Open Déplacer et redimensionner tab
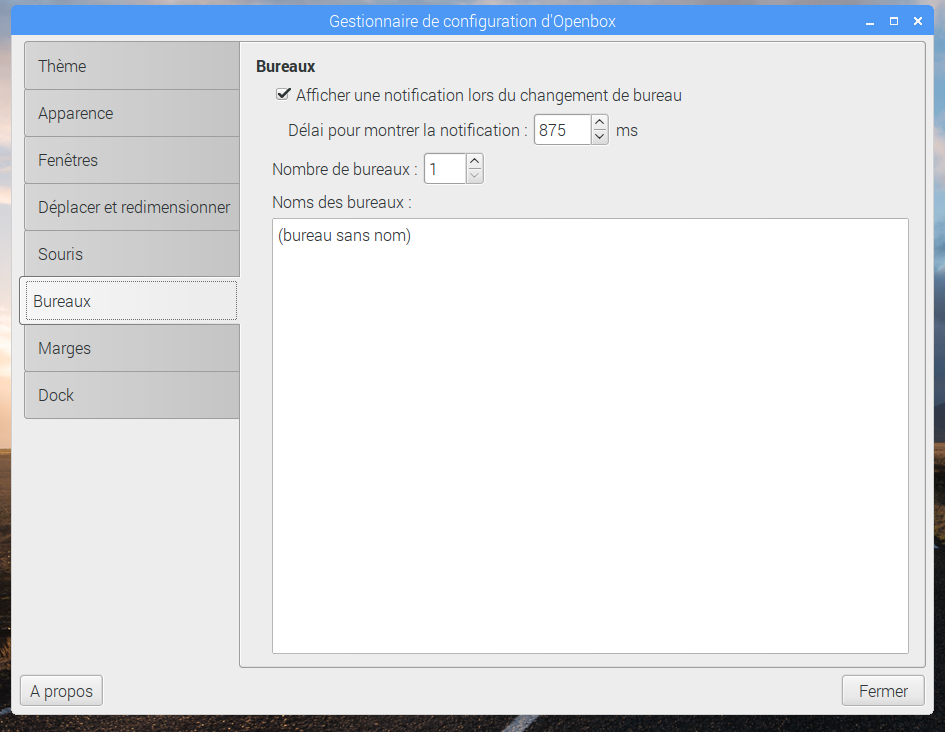This screenshot has width=945, height=732. [132, 207]
